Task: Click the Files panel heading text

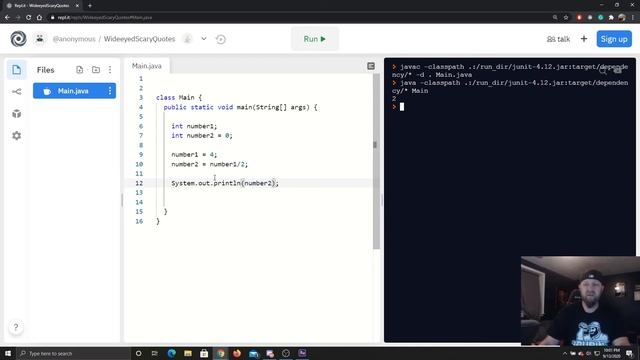Action: (45, 70)
